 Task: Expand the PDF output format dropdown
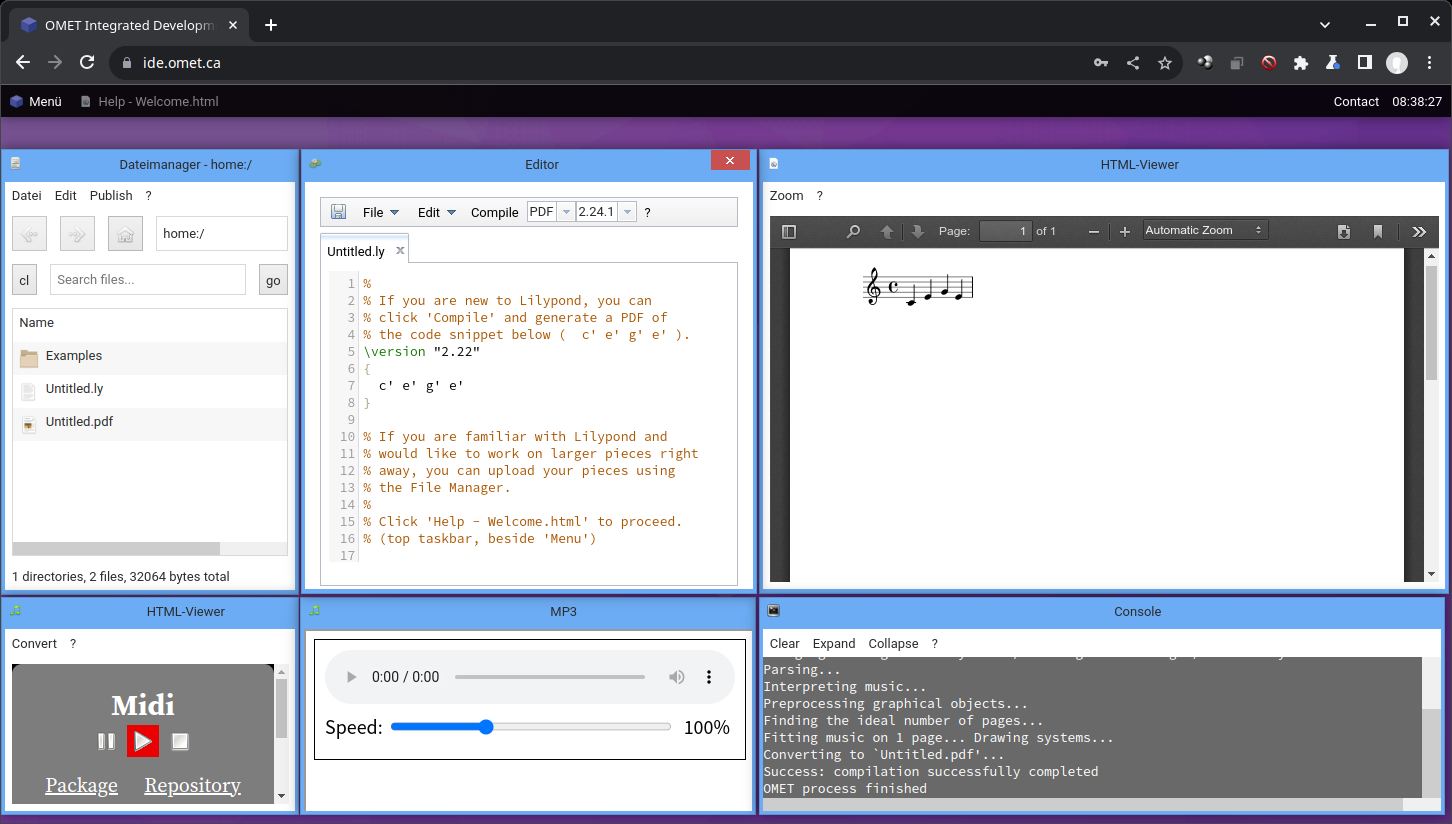(566, 212)
